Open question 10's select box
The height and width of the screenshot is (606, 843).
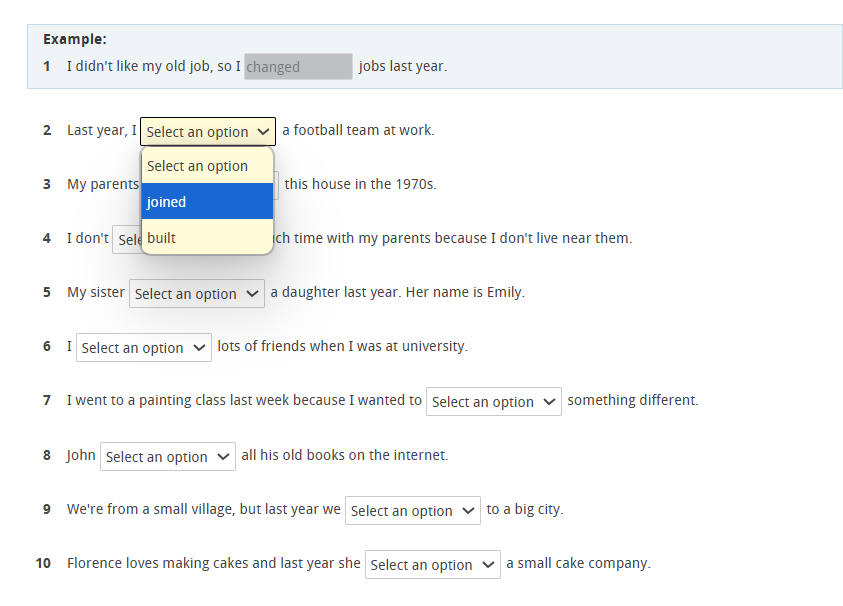(x=432, y=563)
